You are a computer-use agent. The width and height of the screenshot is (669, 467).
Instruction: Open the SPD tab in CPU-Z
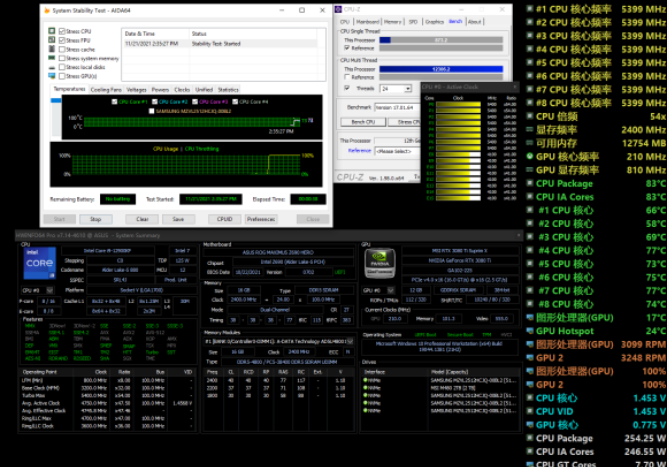point(413,22)
